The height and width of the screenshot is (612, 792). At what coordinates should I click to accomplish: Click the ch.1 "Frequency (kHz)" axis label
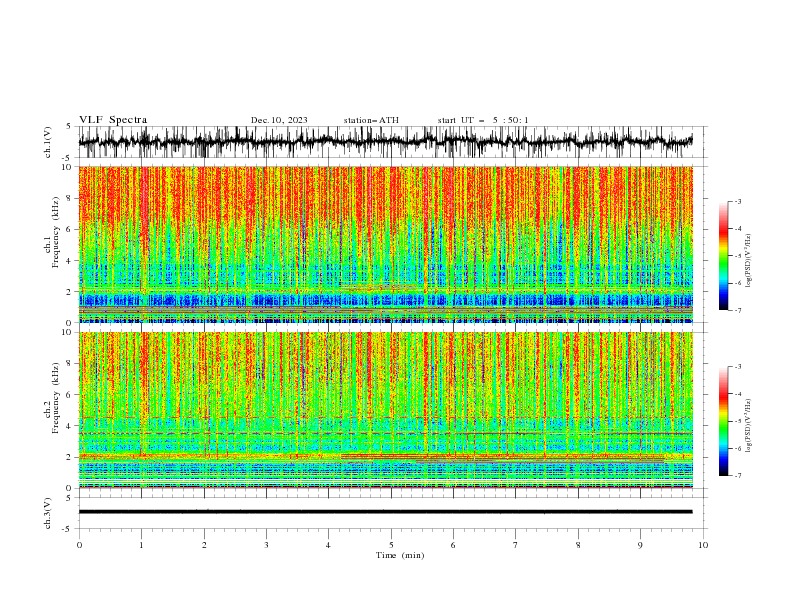56,231
